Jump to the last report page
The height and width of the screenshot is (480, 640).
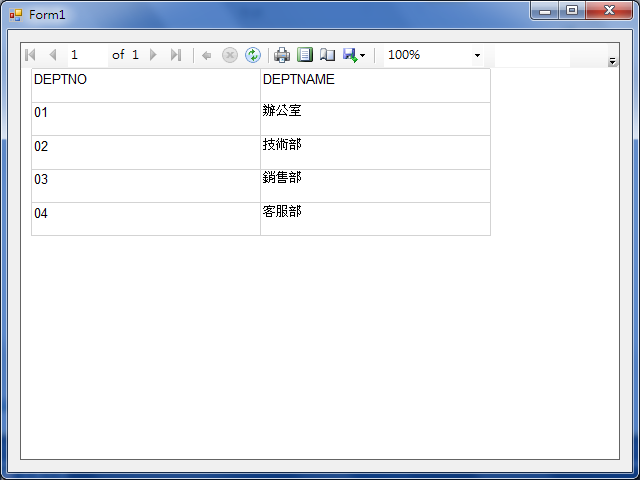tap(176, 55)
